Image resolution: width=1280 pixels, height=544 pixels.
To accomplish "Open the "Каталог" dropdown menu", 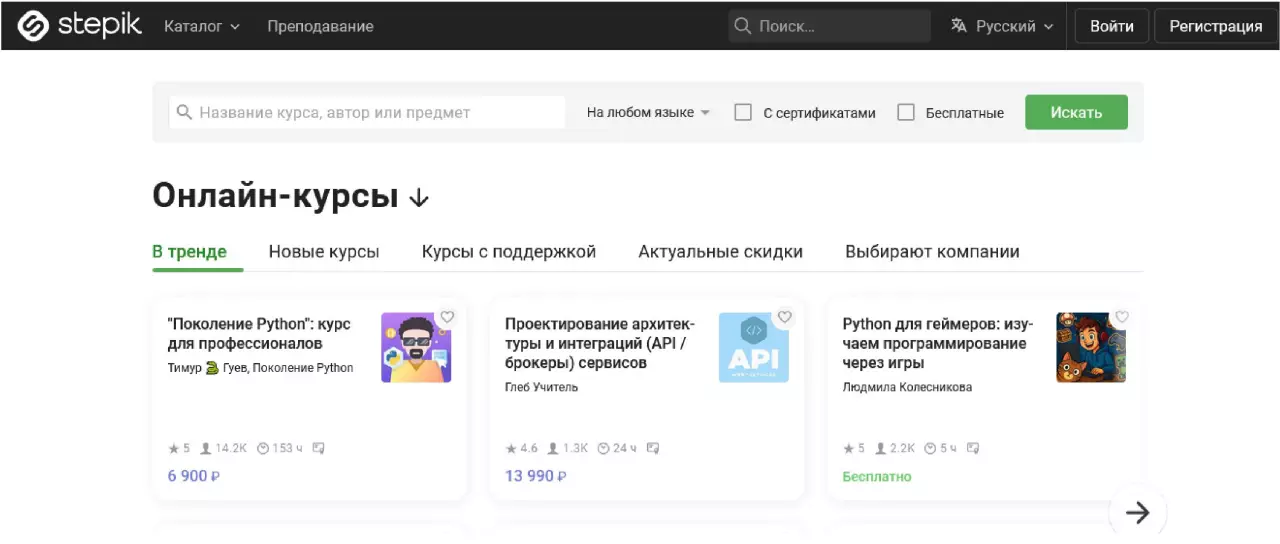I will click(202, 26).
